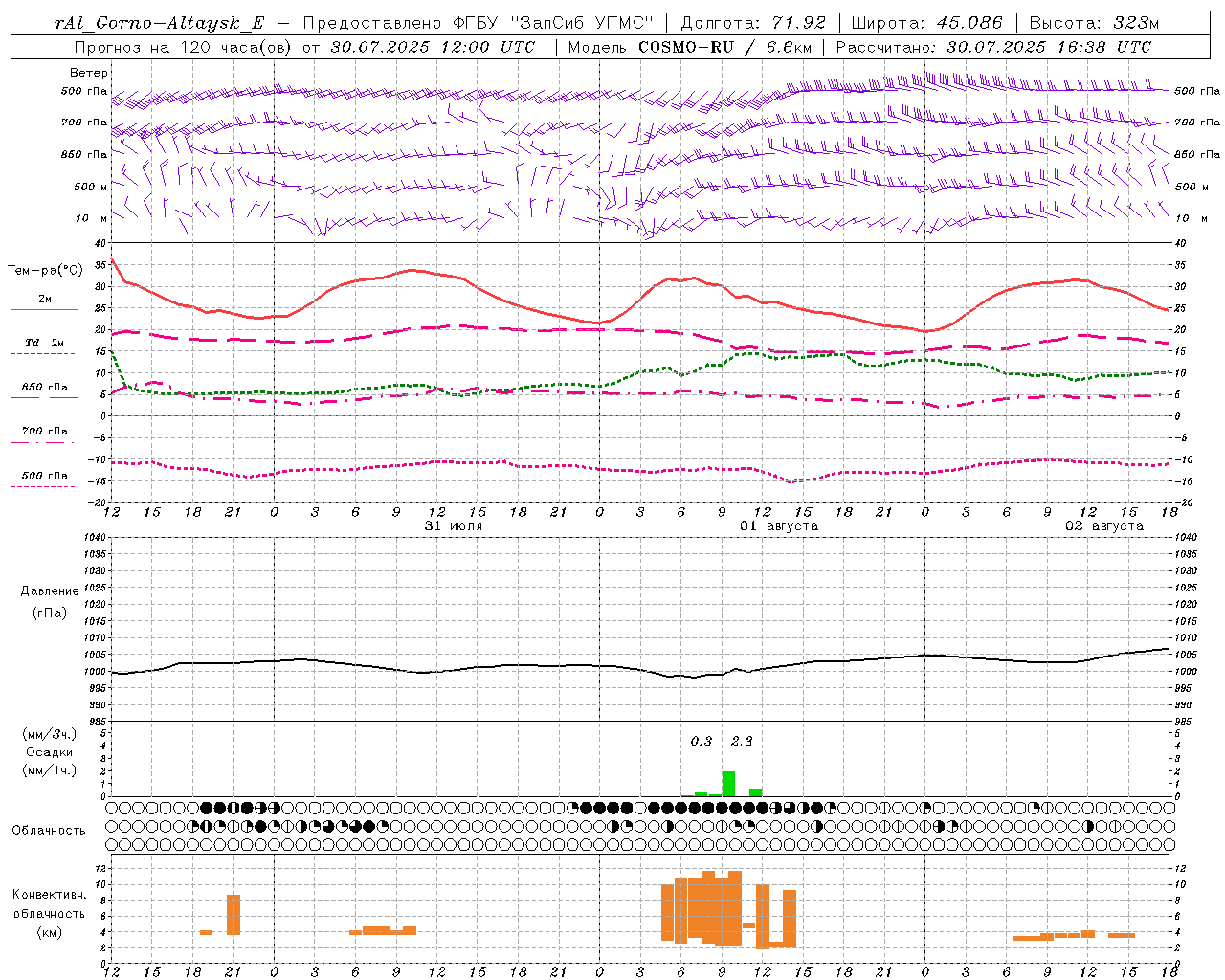The height and width of the screenshot is (980, 1225).
Task: Click the 700 гПа temperature legend entry
Action: (x=45, y=432)
